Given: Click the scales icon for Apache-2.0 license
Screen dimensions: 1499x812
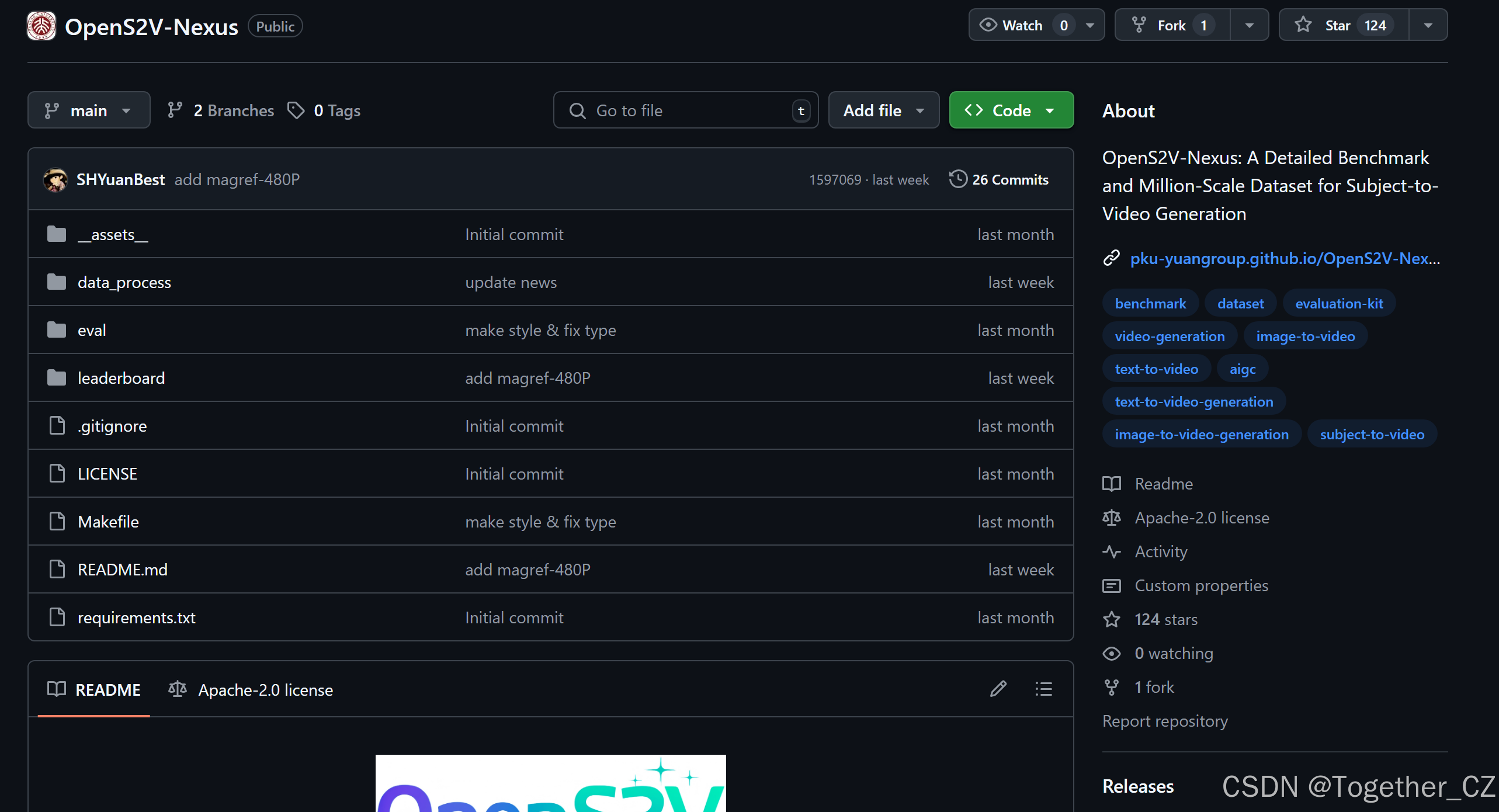Looking at the screenshot, I should click(x=1112, y=518).
